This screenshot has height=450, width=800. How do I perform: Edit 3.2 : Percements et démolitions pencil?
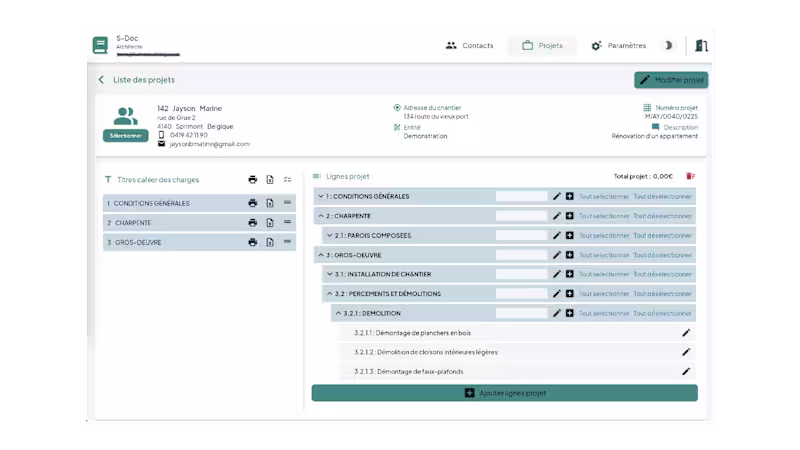tap(557, 293)
